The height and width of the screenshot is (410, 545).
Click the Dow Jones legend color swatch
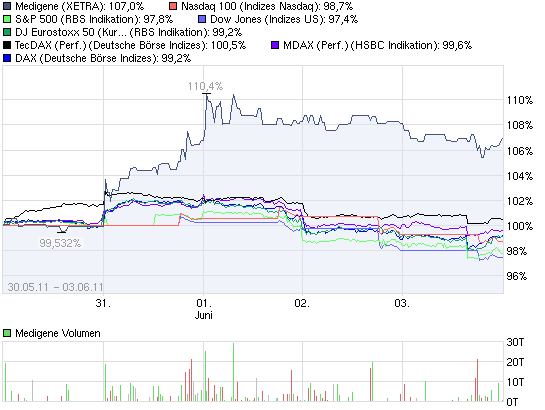202,19
